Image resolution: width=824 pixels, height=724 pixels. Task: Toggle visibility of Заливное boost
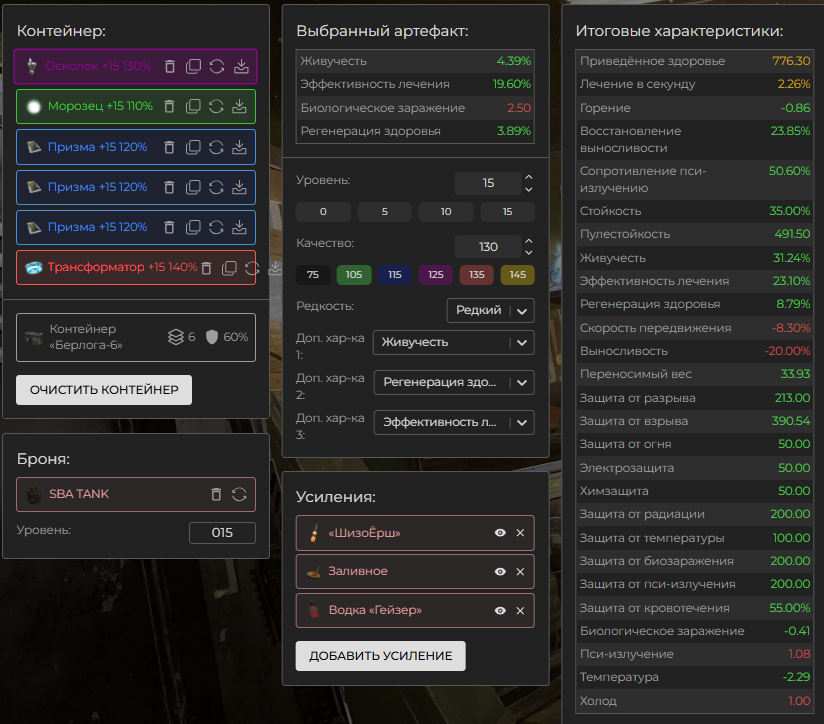(x=500, y=572)
